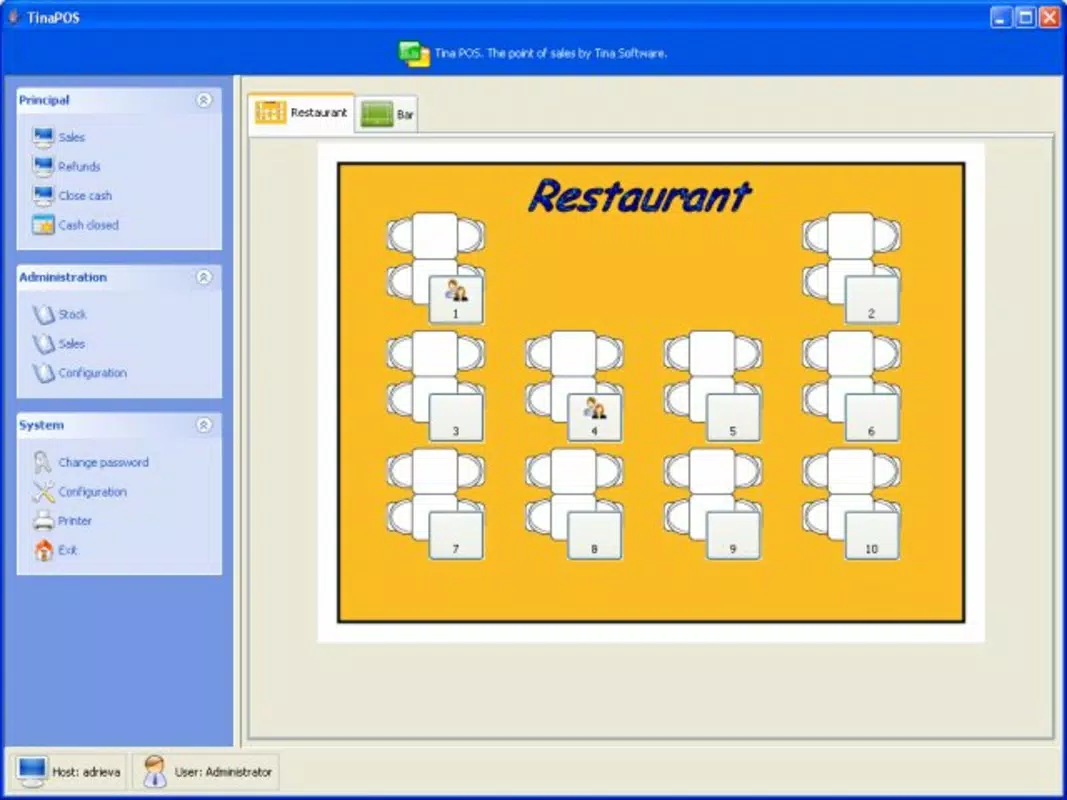Click the Exit house icon
Screen dimensions: 1067x800
click(x=43, y=550)
